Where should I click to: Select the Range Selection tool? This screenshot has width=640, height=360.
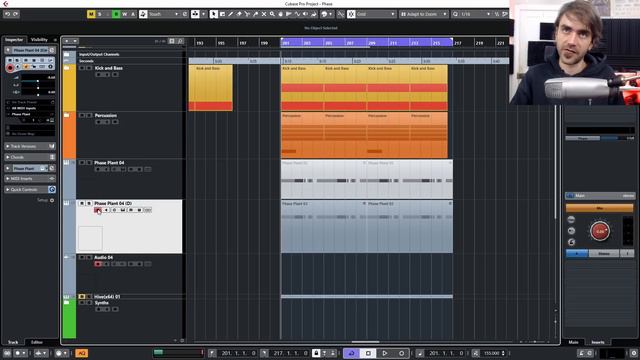coord(222,14)
